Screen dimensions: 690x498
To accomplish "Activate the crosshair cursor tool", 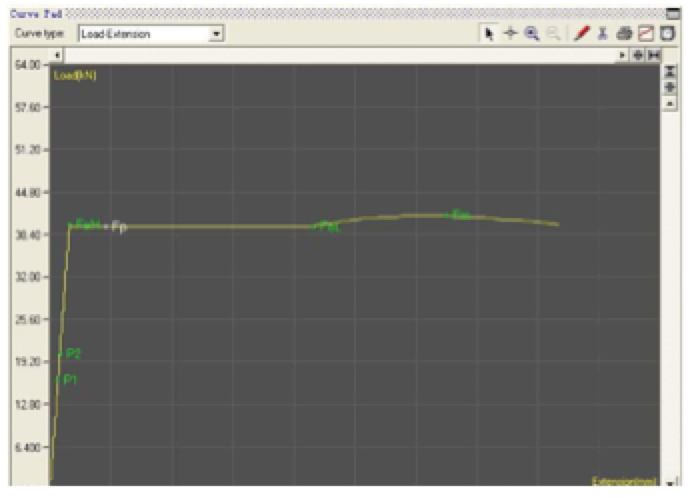I will (x=510, y=33).
